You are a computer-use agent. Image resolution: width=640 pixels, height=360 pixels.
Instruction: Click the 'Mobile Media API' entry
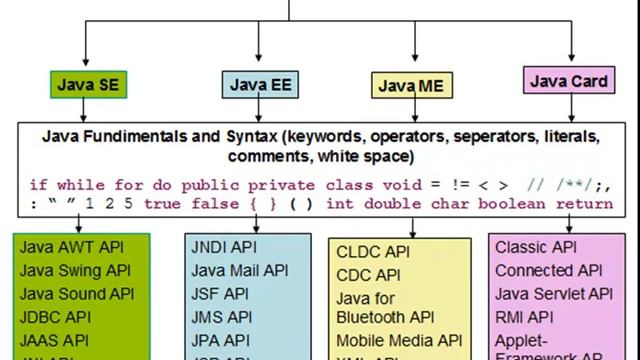click(399, 340)
